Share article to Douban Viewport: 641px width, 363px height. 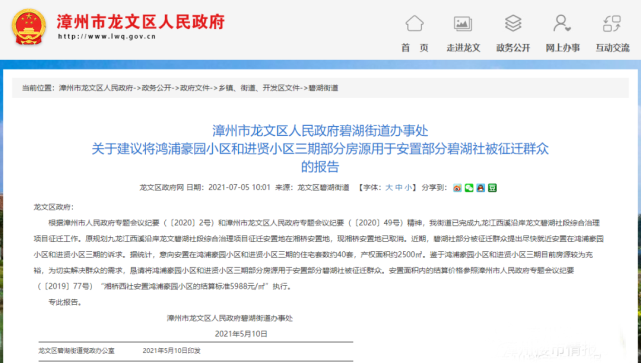coord(492,188)
